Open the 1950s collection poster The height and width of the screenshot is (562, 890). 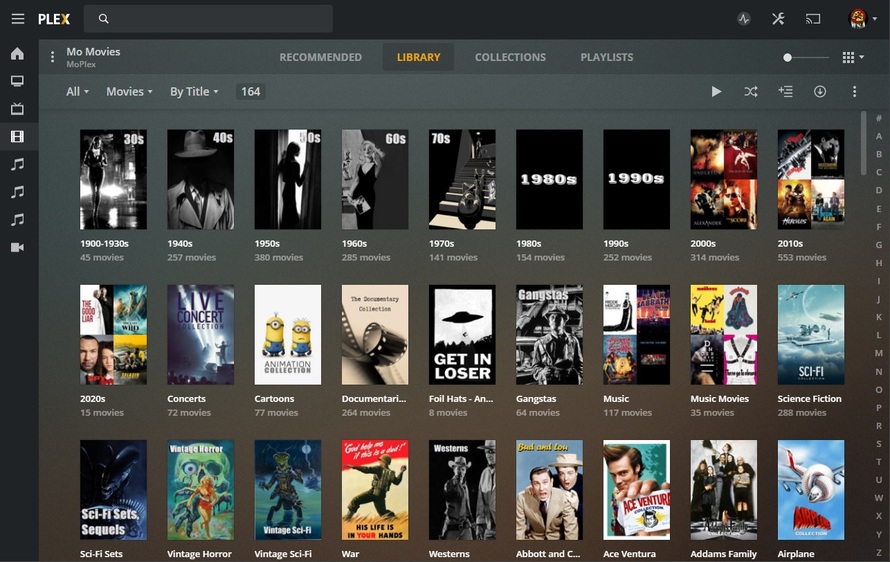tap(288, 179)
